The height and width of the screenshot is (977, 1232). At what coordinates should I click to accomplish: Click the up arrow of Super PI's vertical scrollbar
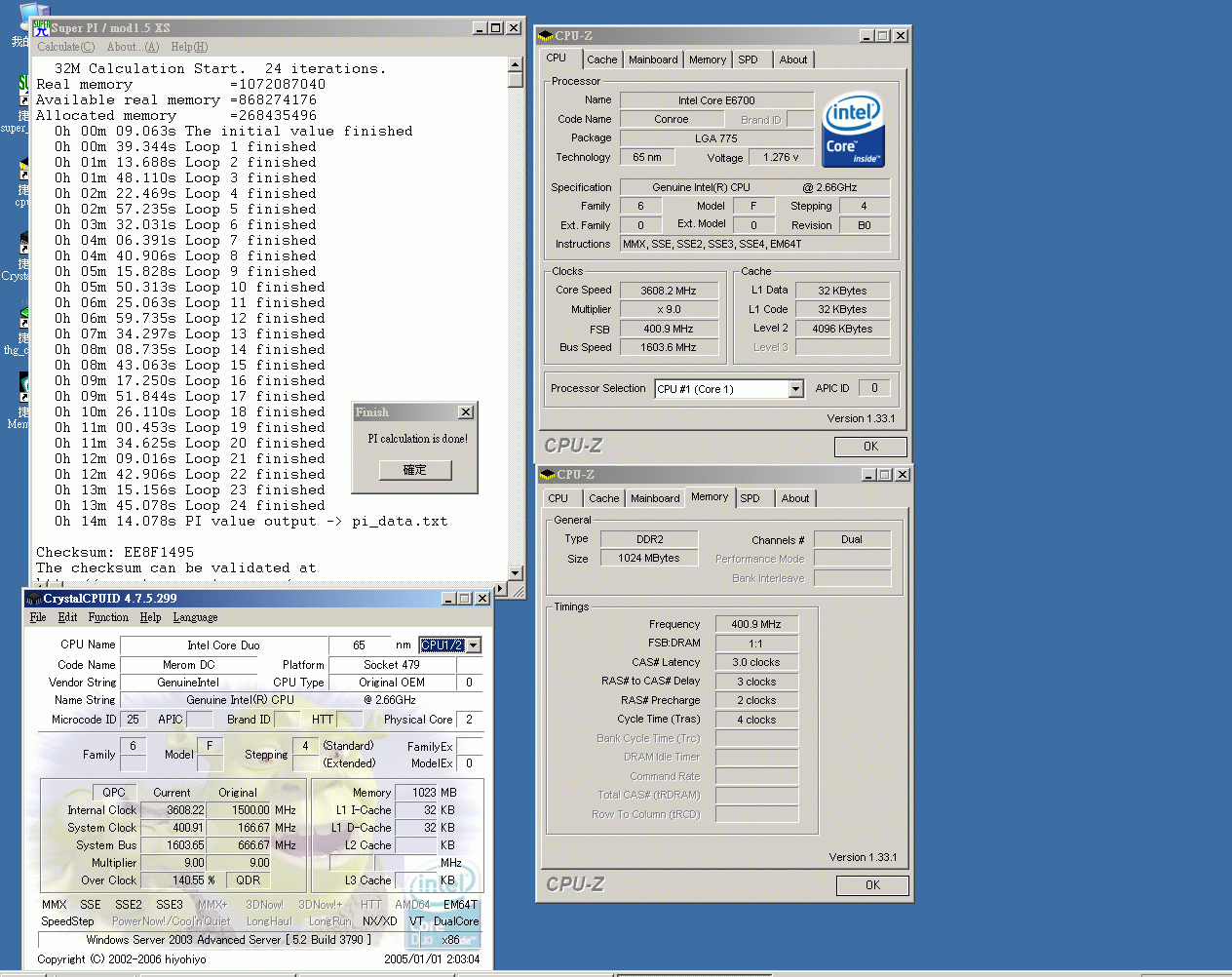[516, 65]
